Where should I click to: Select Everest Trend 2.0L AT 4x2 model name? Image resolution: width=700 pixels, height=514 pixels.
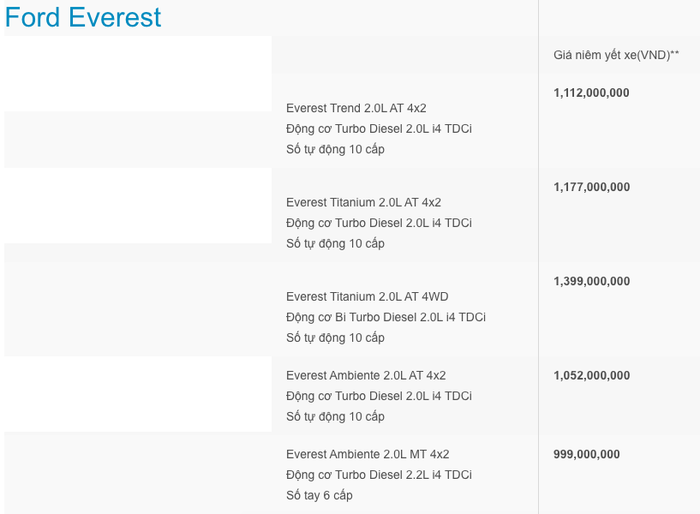[x=363, y=108]
